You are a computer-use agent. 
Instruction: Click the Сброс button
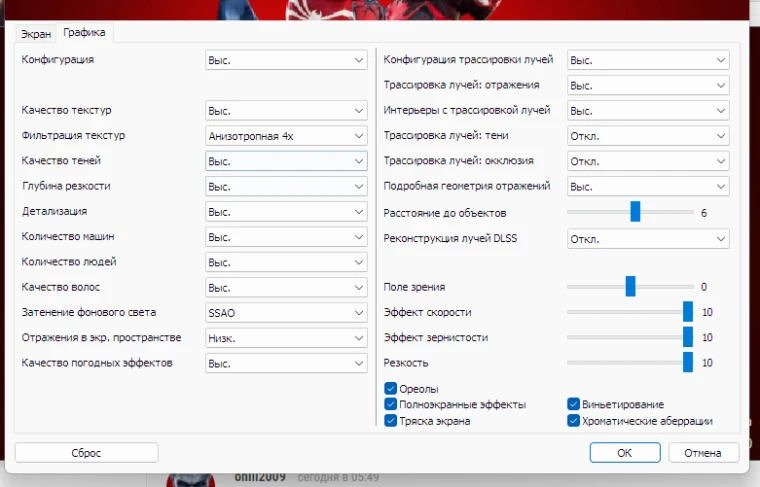tap(86, 453)
